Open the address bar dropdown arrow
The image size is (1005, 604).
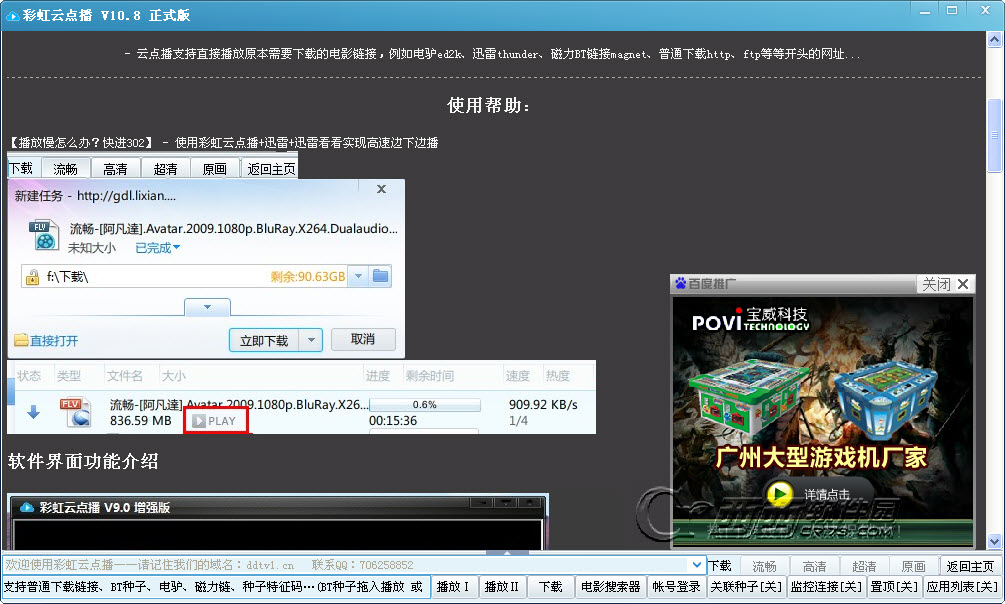coord(696,565)
